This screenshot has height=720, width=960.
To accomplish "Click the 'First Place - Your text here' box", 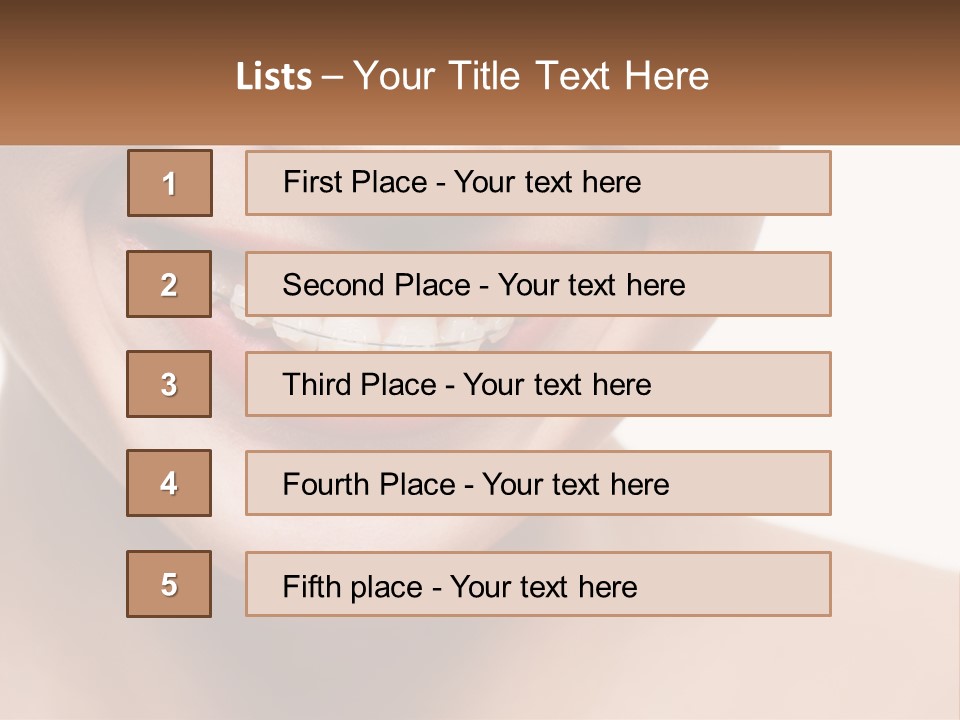I will click(x=538, y=183).
